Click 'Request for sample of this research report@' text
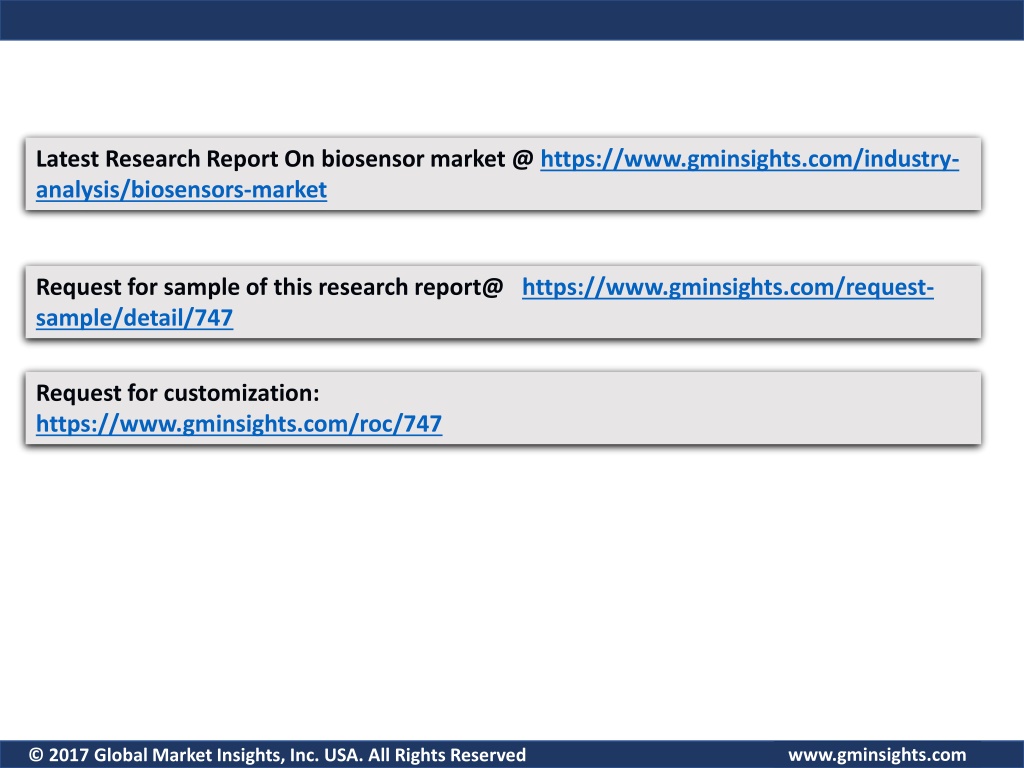This screenshot has width=1024, height=768. tap(270, 287)
